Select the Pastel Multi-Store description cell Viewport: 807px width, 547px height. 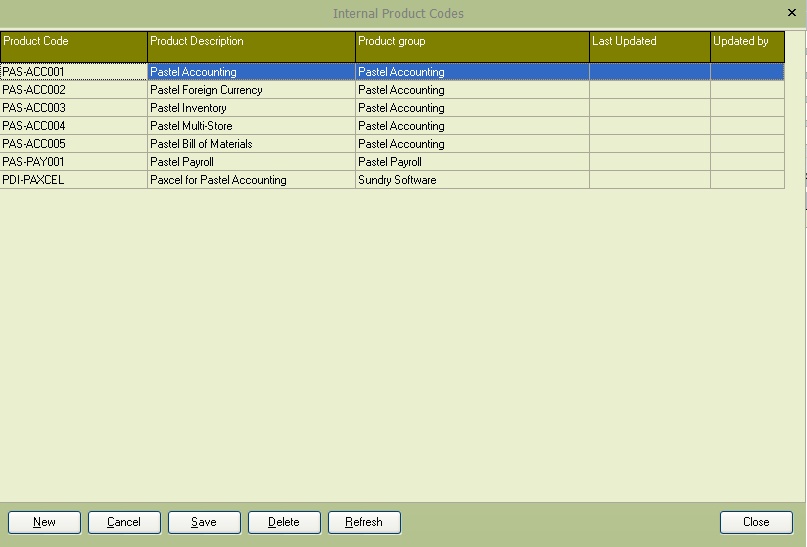[251, 126]
